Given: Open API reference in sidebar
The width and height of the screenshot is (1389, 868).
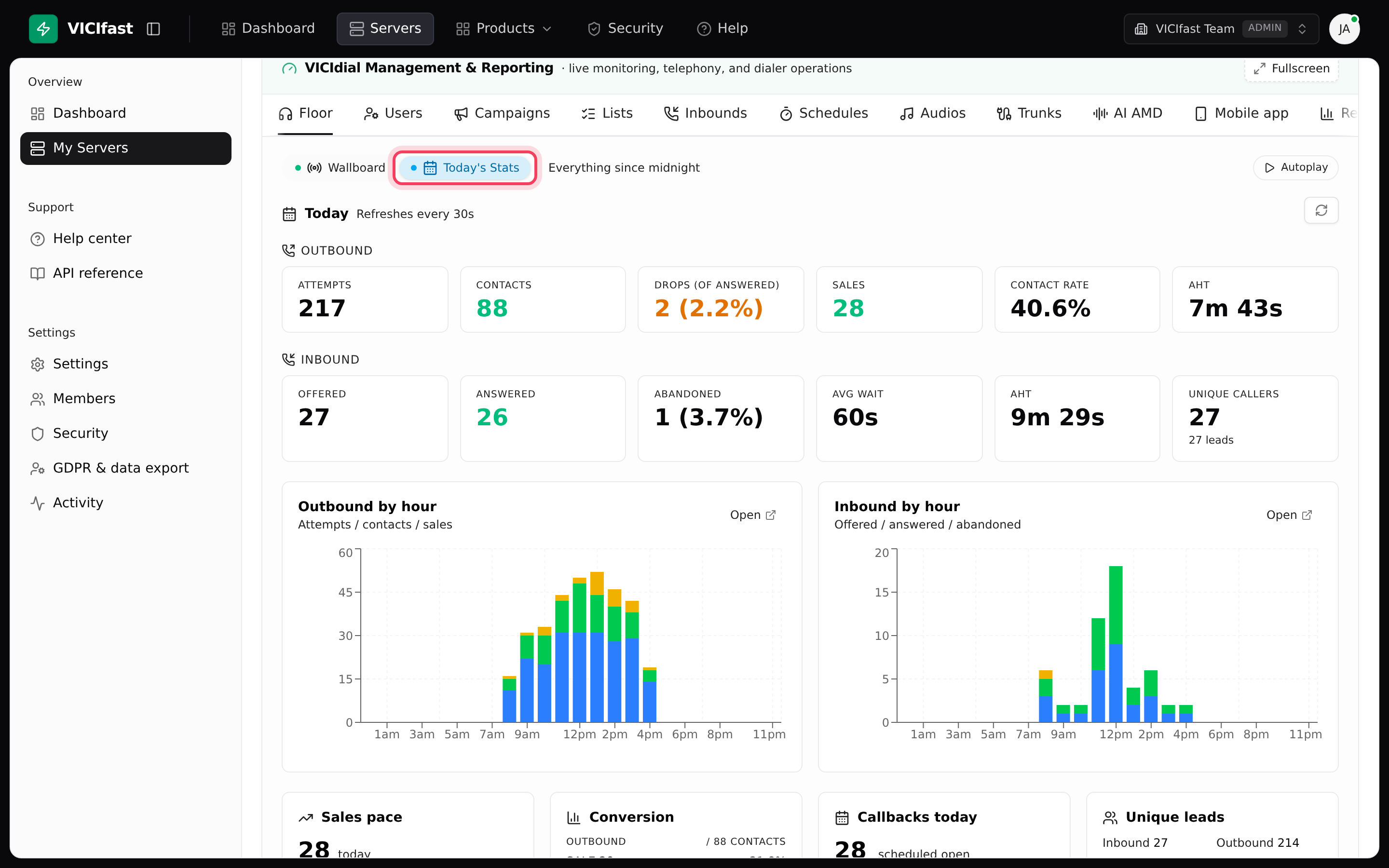Looking at the screenshot, I should (x=126, y=273).
